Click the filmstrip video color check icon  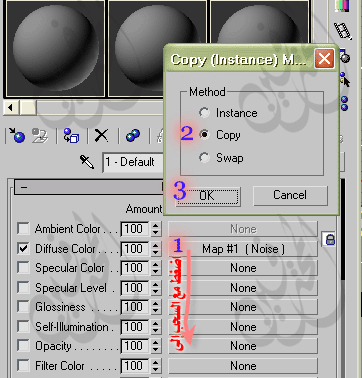(x=343, y=31)
